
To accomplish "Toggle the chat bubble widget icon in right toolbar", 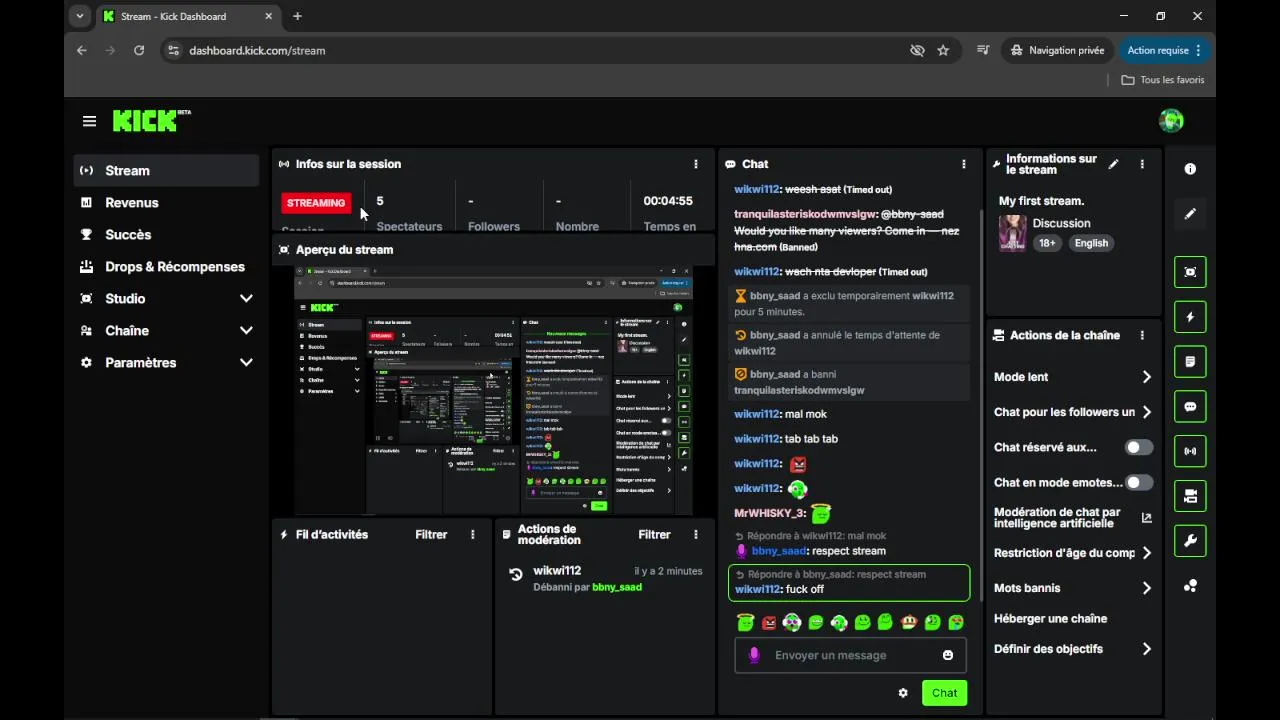I will tap(1190, 406).
